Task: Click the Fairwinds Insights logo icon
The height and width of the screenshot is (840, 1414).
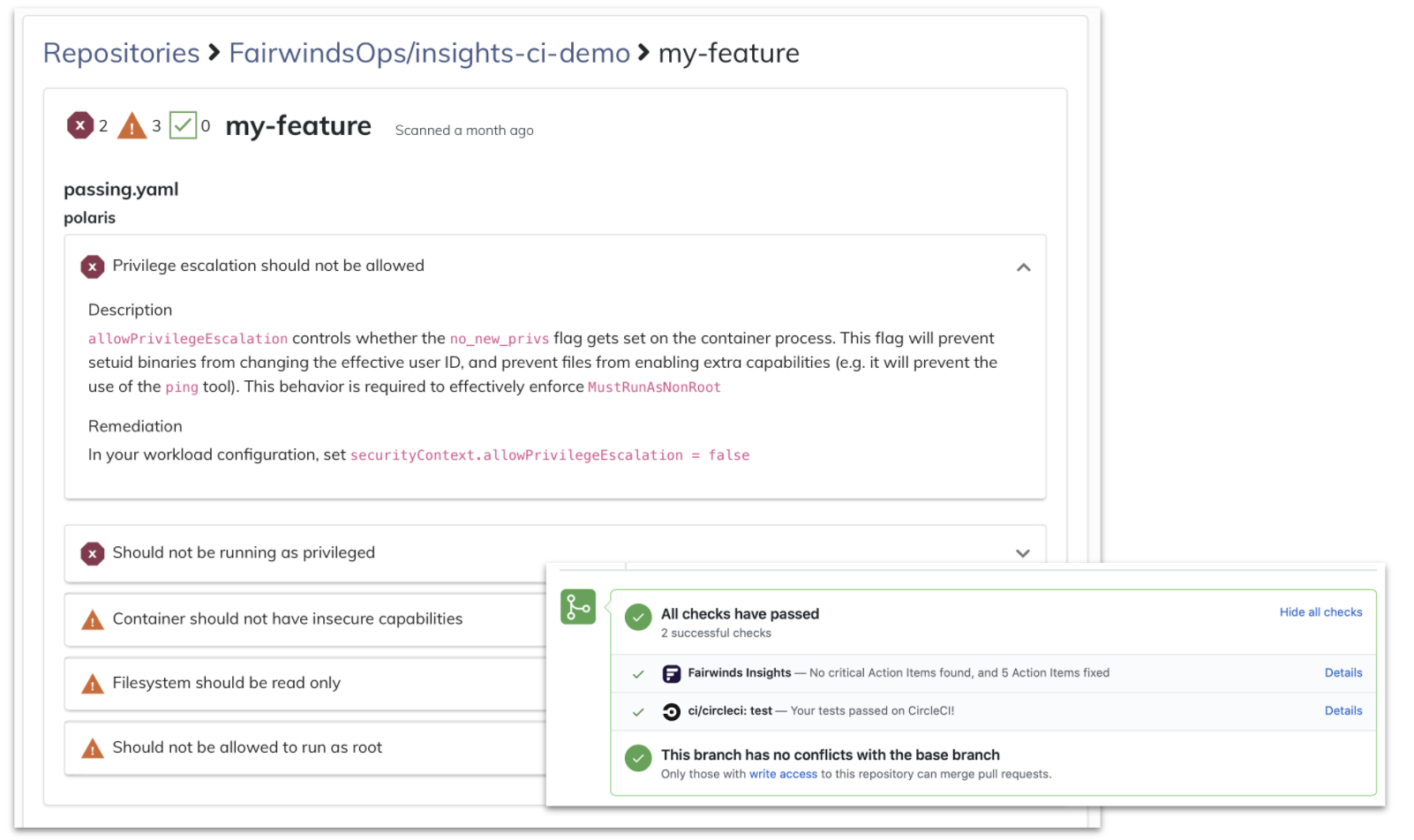Action: (672, 674)
